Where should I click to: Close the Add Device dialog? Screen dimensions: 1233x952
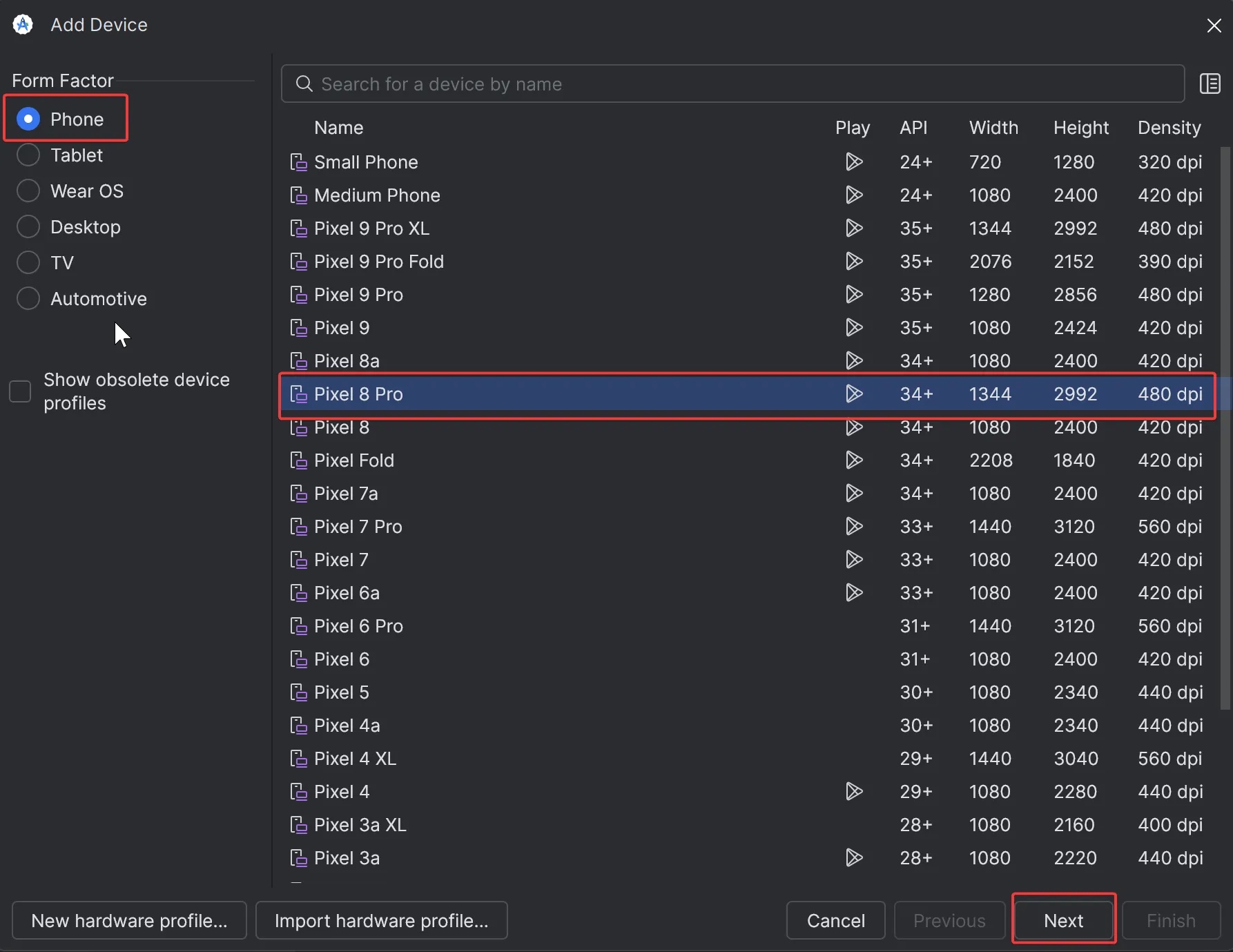tap(1214, 26)
